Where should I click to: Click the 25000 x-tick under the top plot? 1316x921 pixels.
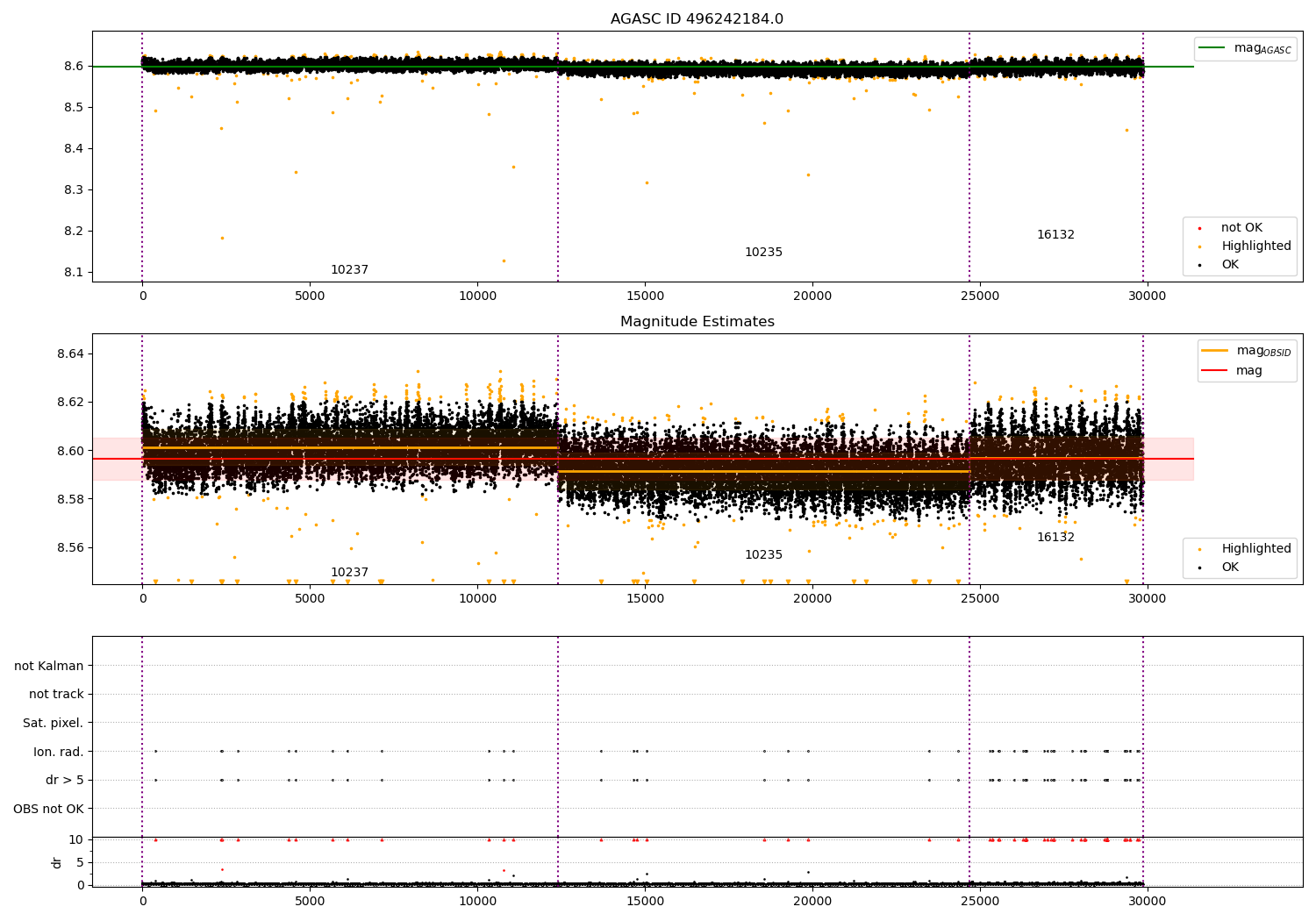coord(980,296)
